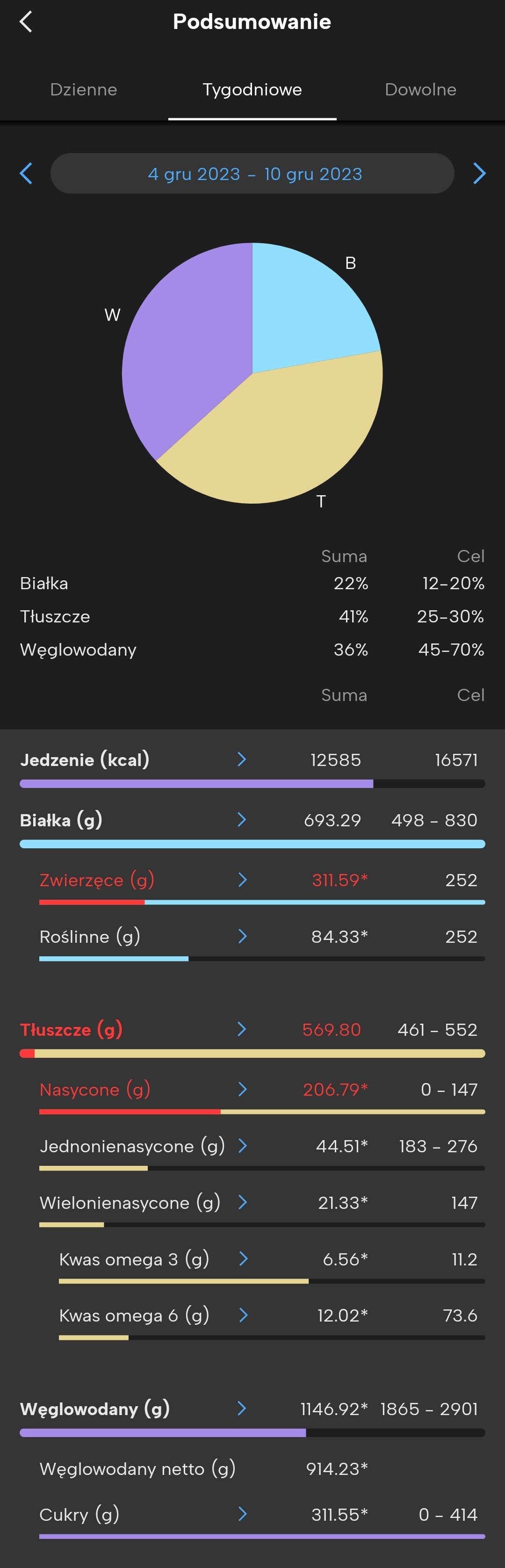Go to the next week
The height and width of the screenshot is (1568, 505).
tap(479, 173)
